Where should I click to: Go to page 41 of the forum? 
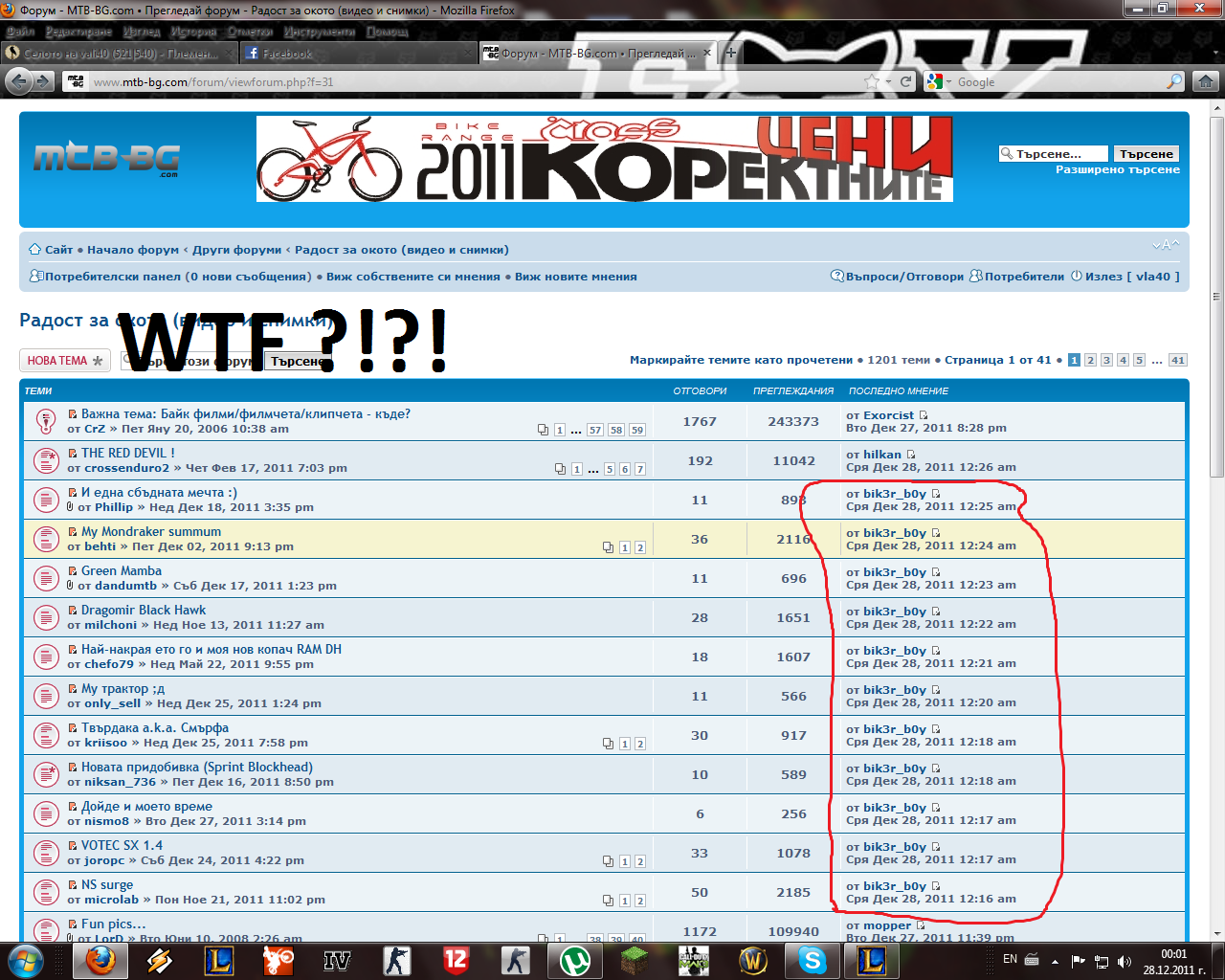(1177, 361)
